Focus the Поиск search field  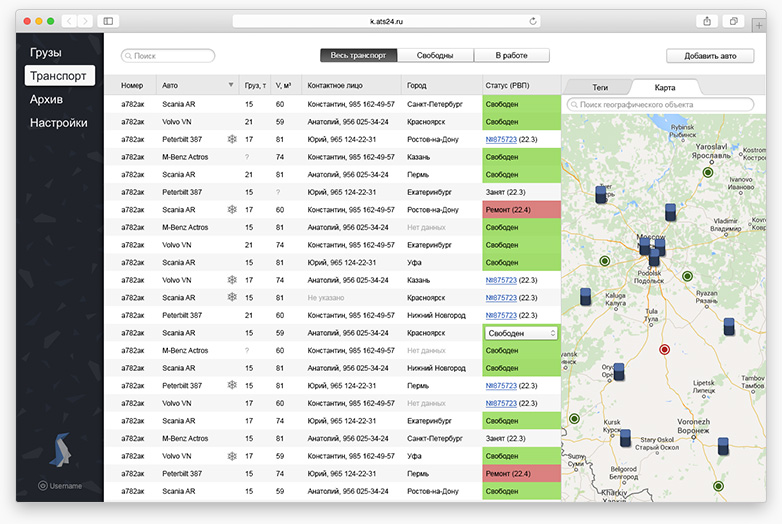pyautogui.click(x=168, y=56)
